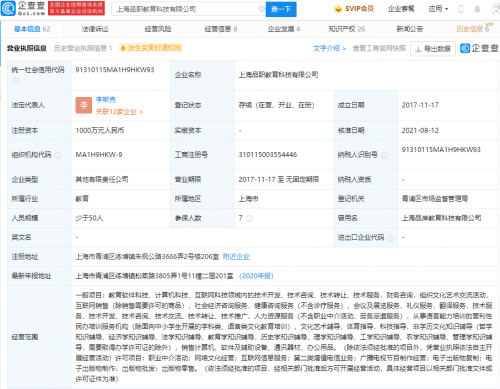Open the 附近企业 link after address
The height and width of the screenshot is (389, 500).
click(x=236, y=256)
